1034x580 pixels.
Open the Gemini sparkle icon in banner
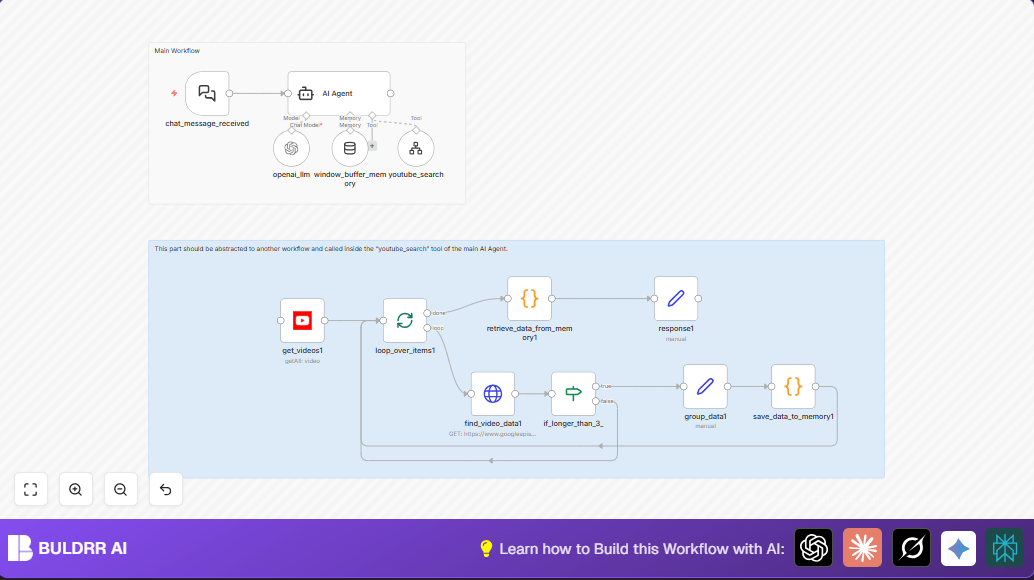point(958,548)
